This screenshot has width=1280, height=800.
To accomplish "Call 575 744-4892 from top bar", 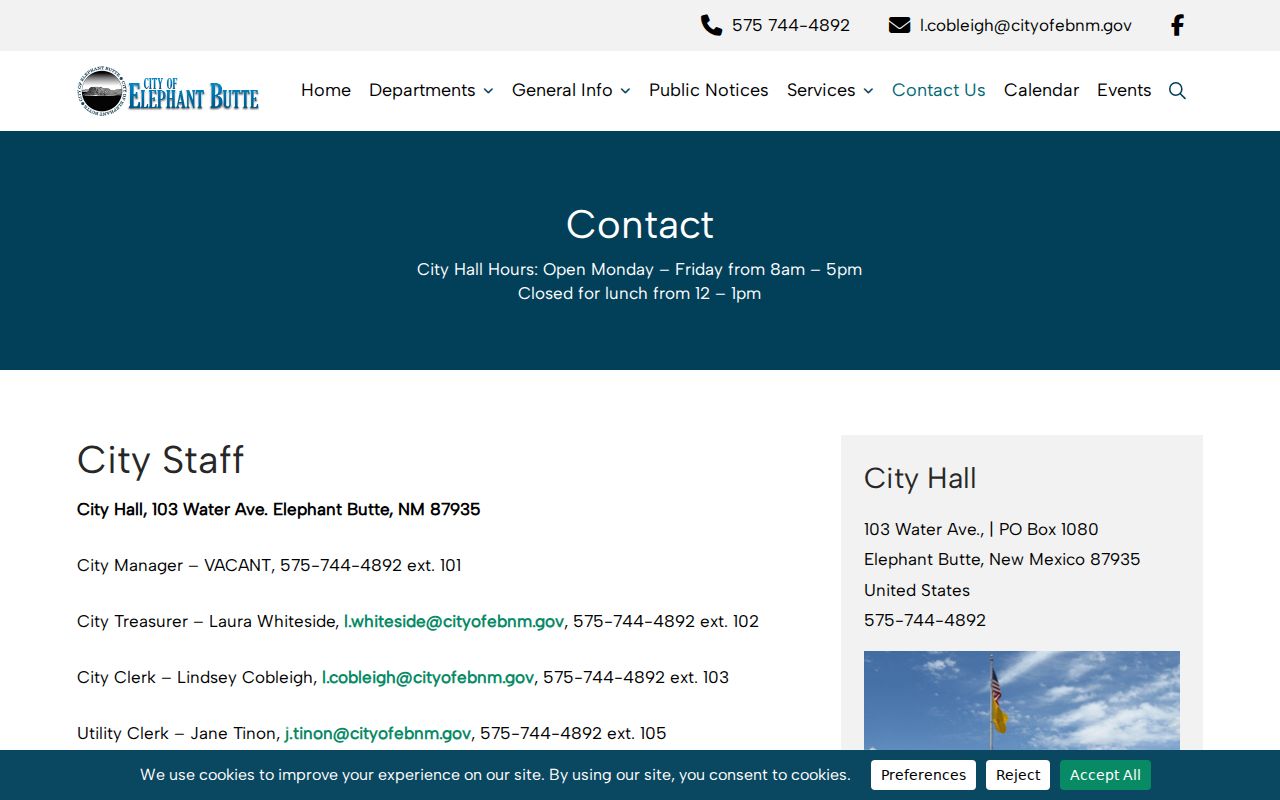I will [x=791, y=25].
